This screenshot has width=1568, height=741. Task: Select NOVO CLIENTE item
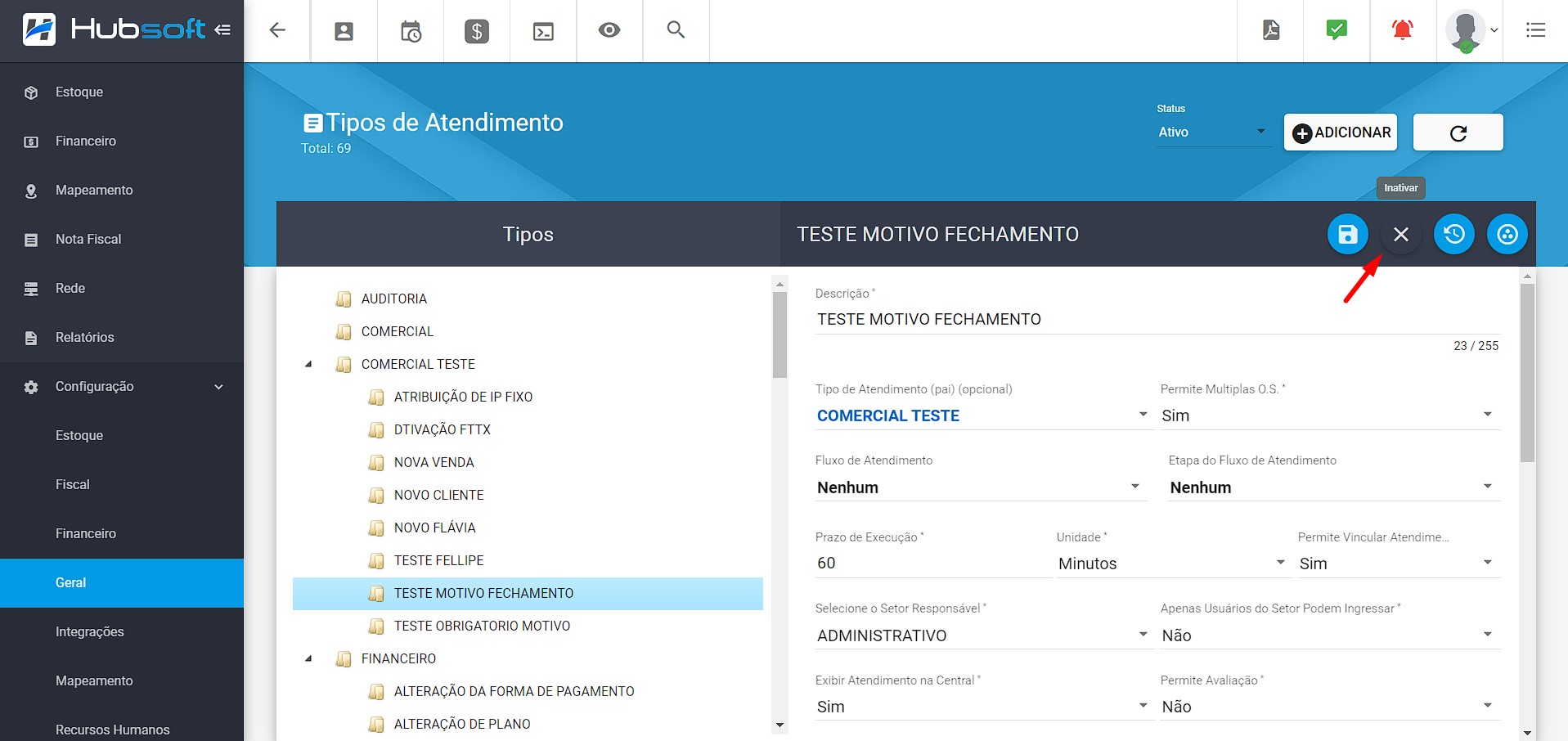(439, 495)
